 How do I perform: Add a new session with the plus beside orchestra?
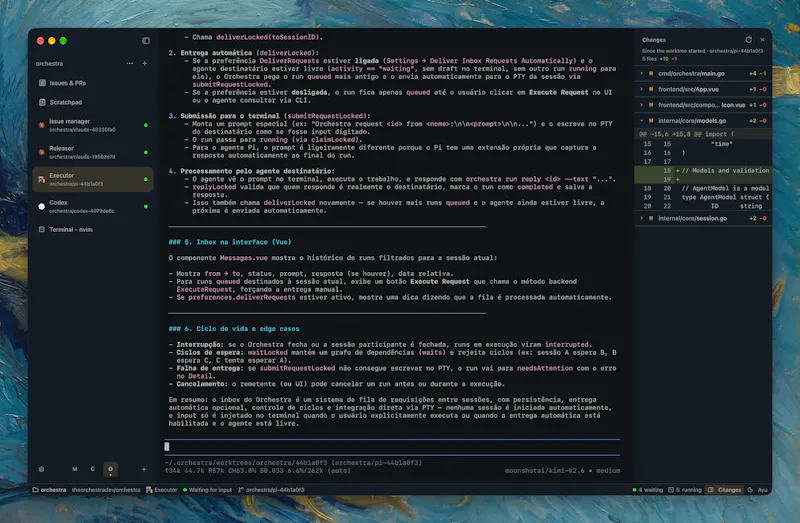[x=144, y=64]
